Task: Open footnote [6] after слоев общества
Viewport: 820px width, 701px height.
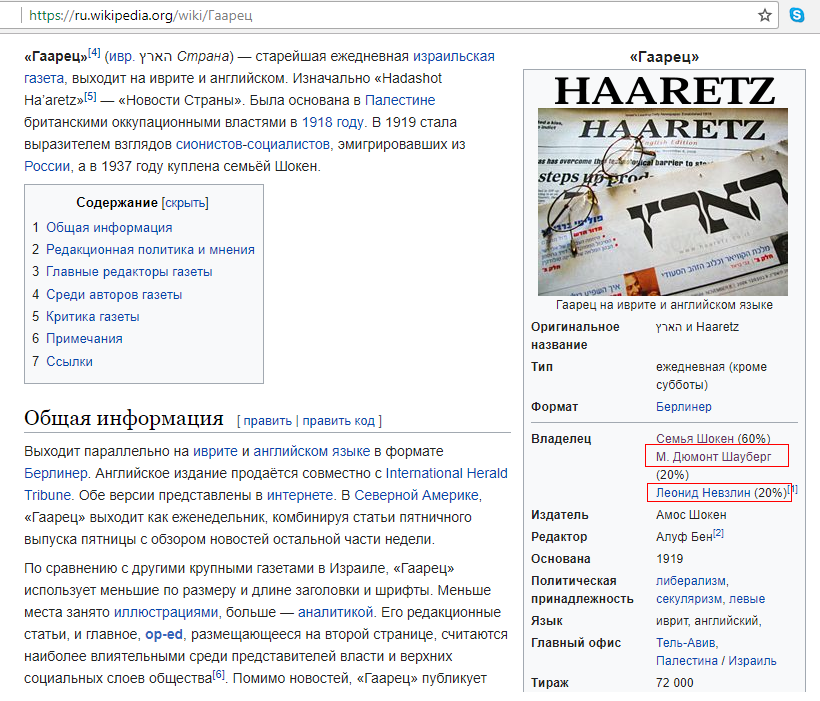Action: click(x=219, y=674)
